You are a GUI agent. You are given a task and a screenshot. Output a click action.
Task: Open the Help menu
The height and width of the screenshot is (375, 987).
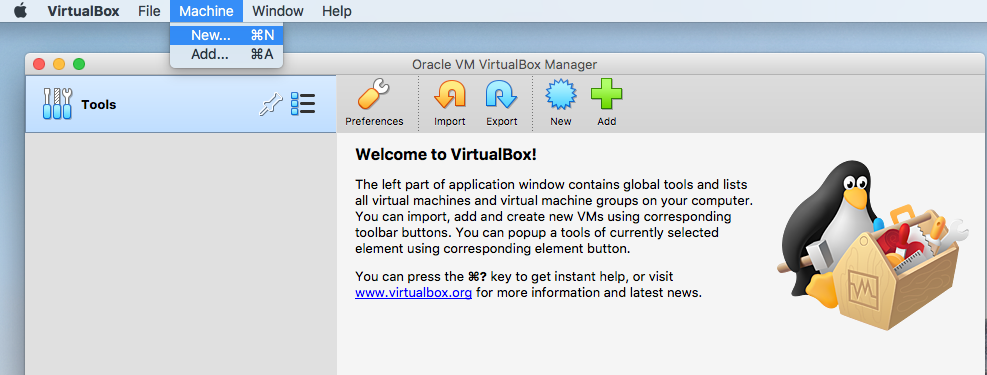click(337, 11)
